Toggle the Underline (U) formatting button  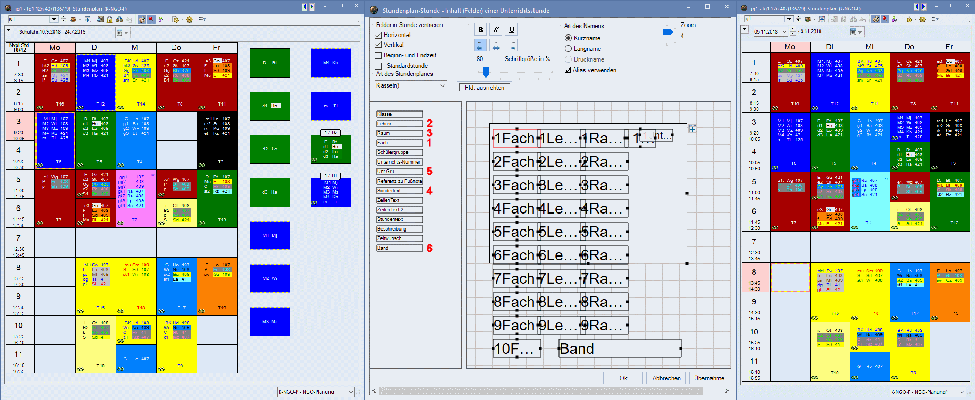click(x=513, y=30)
